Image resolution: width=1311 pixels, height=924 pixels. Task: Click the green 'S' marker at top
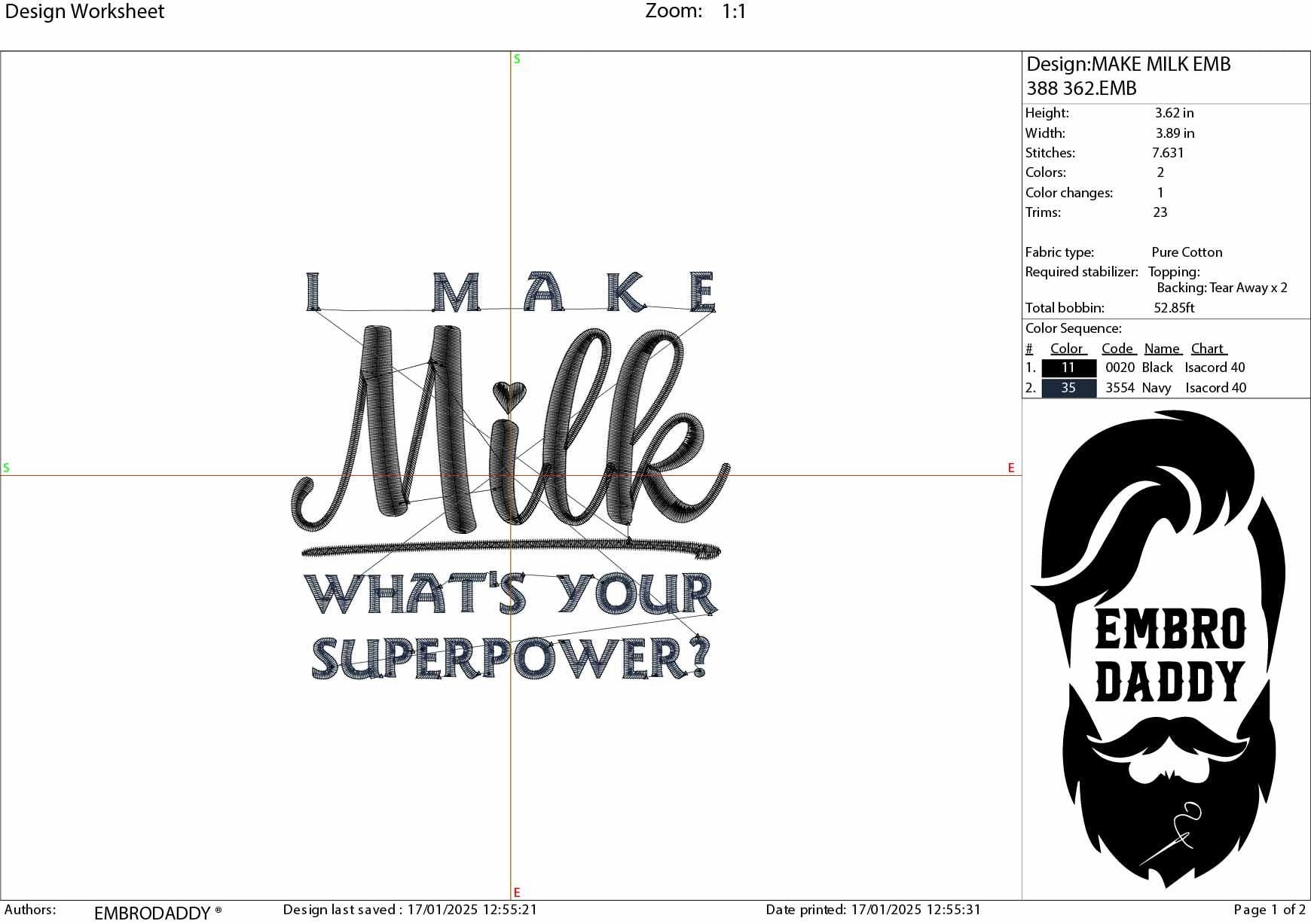pyautogui.click(x=517, y=59)
